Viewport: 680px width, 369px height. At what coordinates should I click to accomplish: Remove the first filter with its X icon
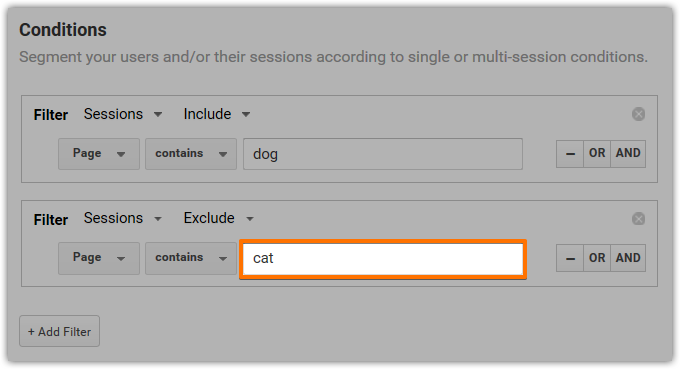[638, 114]
